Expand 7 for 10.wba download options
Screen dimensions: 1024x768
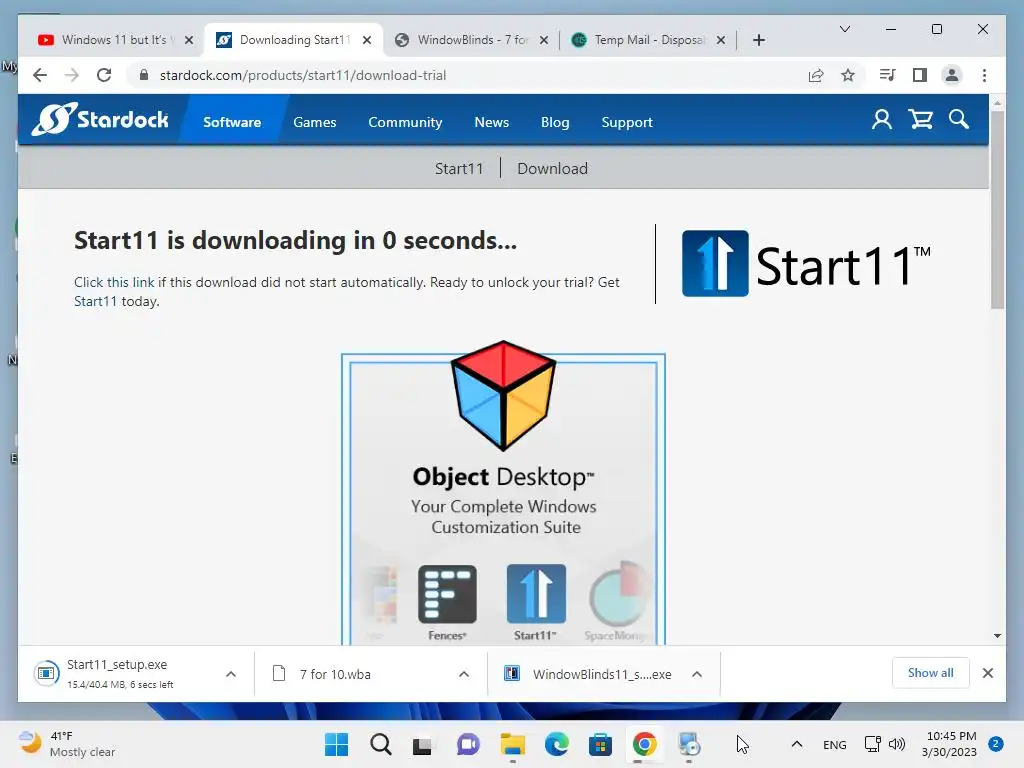tap(464, 674)
